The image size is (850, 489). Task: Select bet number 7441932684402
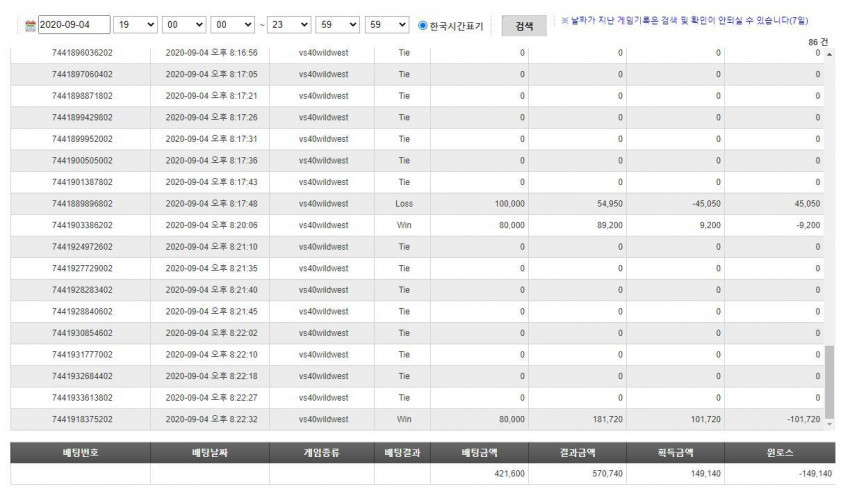(82, 376)
